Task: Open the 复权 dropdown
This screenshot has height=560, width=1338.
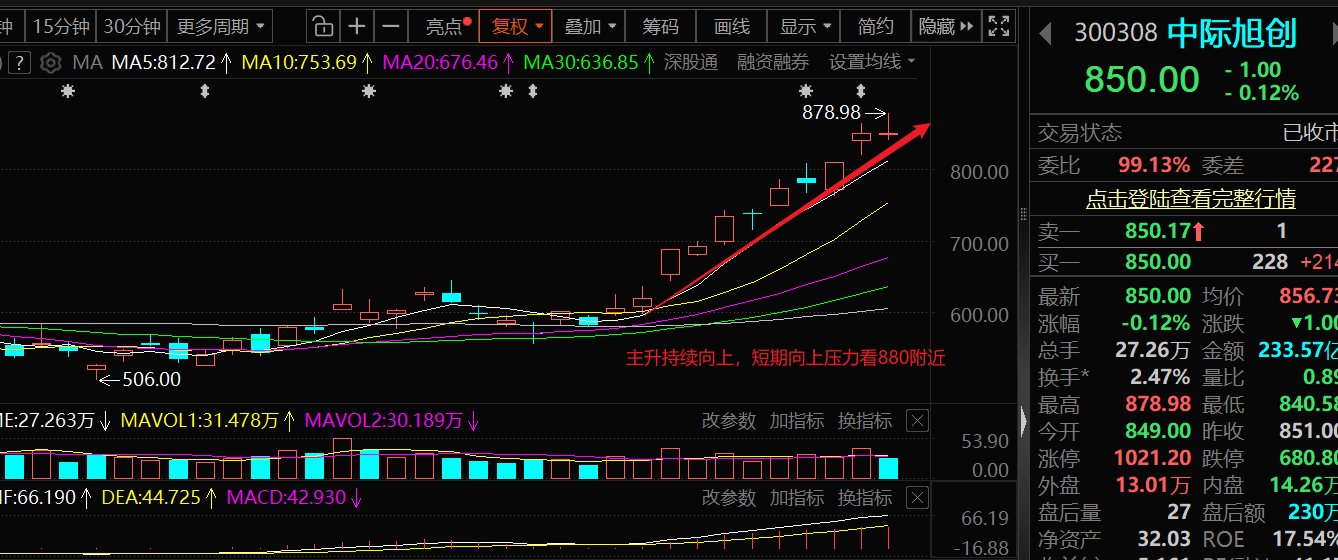Action: click(516, 26)
